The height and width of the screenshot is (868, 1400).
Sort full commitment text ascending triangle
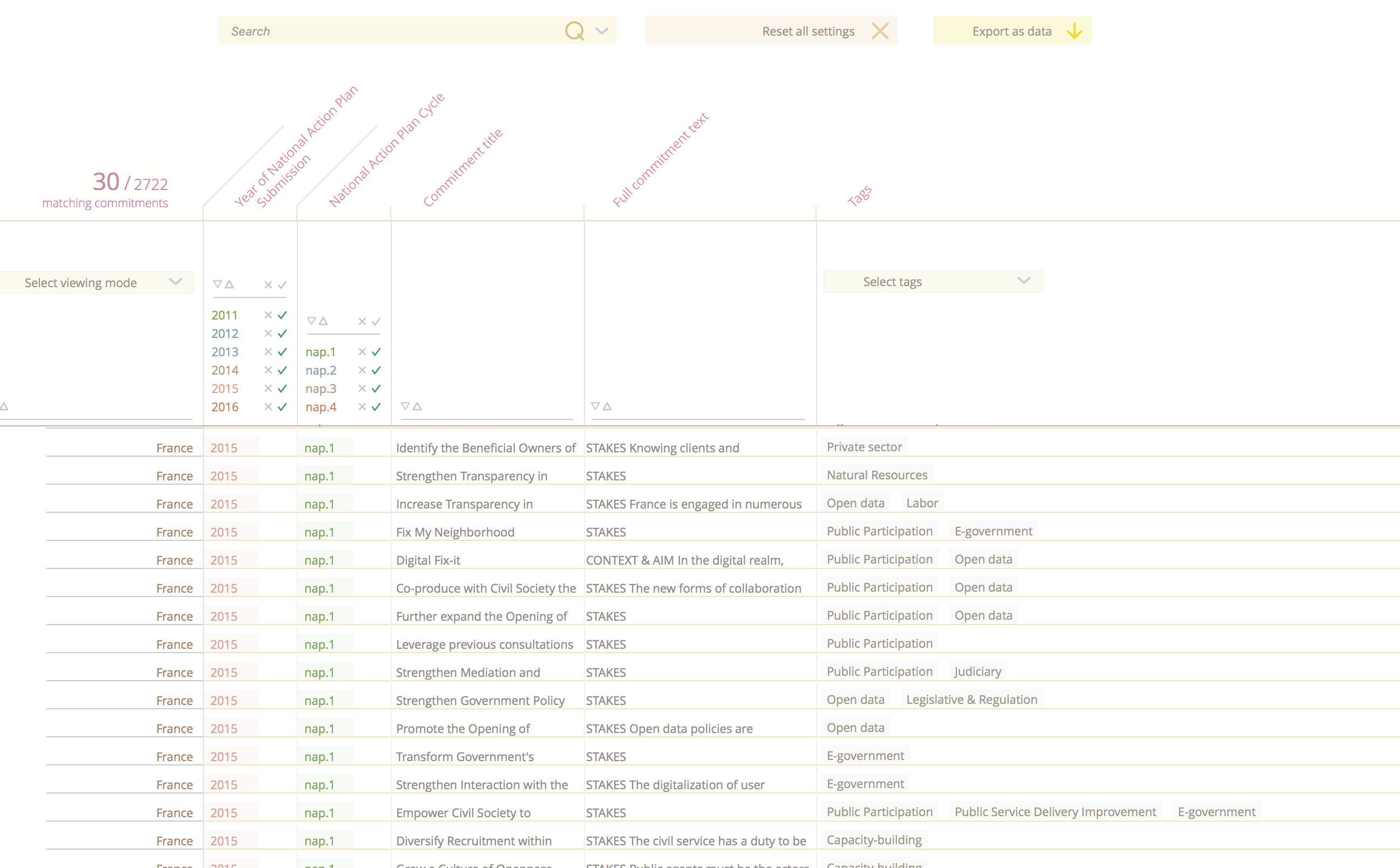(x=607, y=406)
